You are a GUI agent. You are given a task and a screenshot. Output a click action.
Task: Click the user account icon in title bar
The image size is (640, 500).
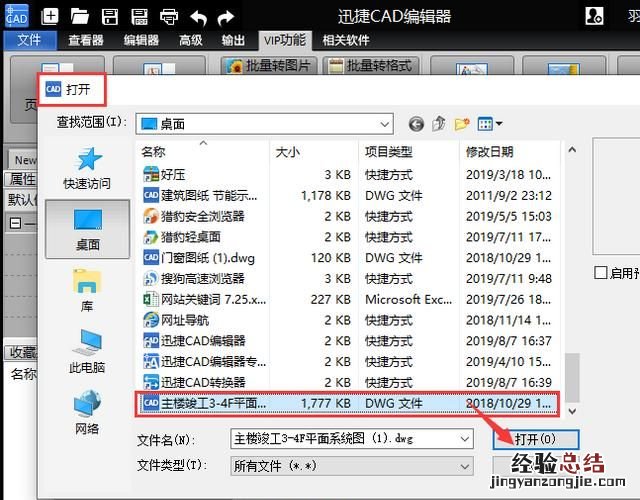[x=594, y=16]
